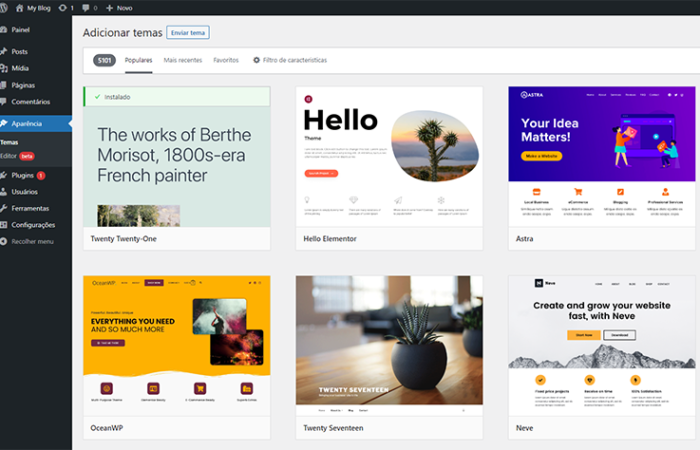Open the Mídia library menu
Screen dimensions: 700x450
(x=36, y=68)
